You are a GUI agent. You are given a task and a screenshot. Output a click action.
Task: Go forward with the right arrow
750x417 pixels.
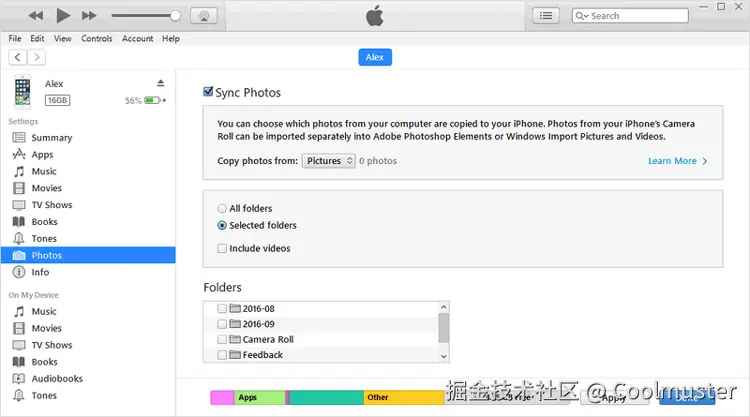click(36, 57)
